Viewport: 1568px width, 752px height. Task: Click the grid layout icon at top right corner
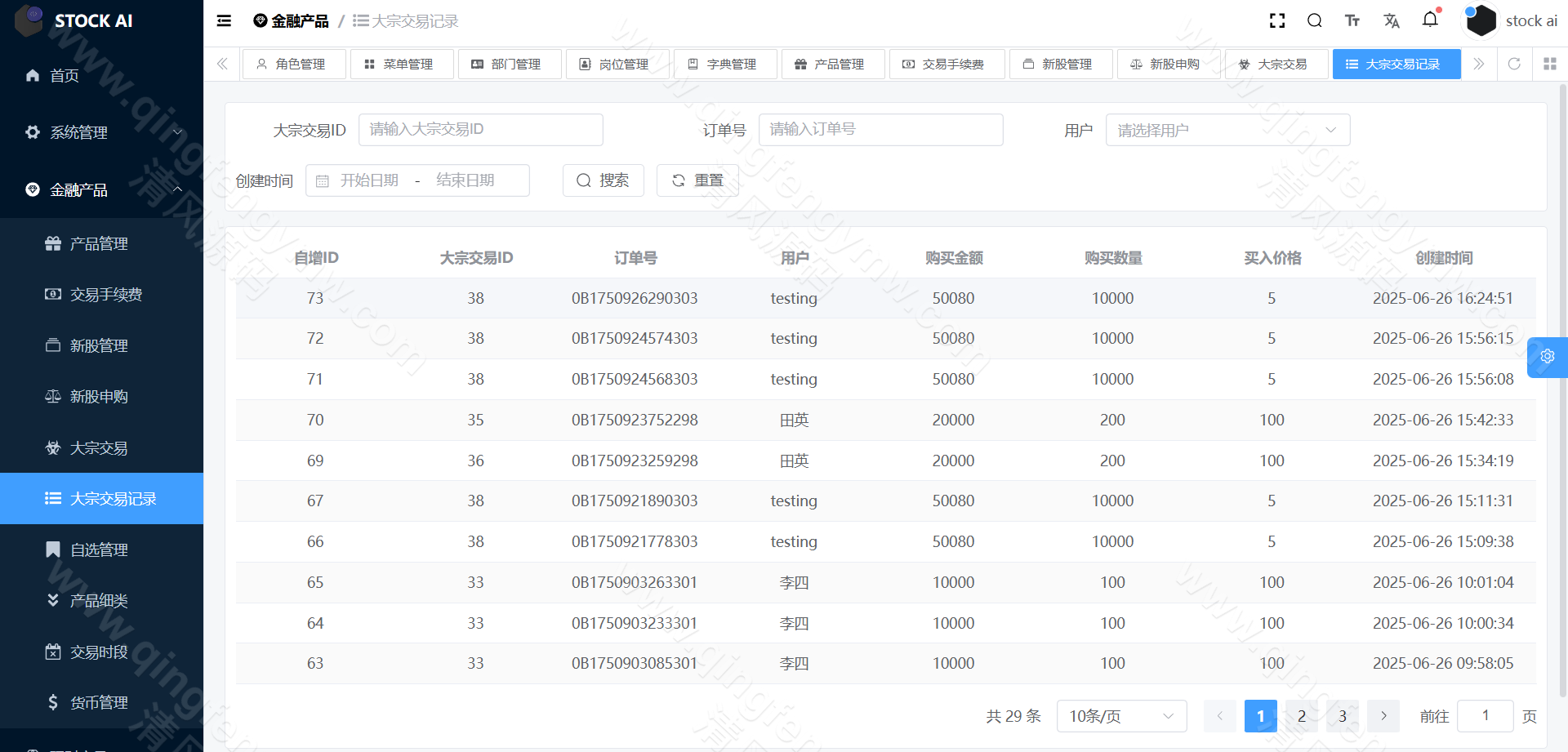(x=1550, y=64)
